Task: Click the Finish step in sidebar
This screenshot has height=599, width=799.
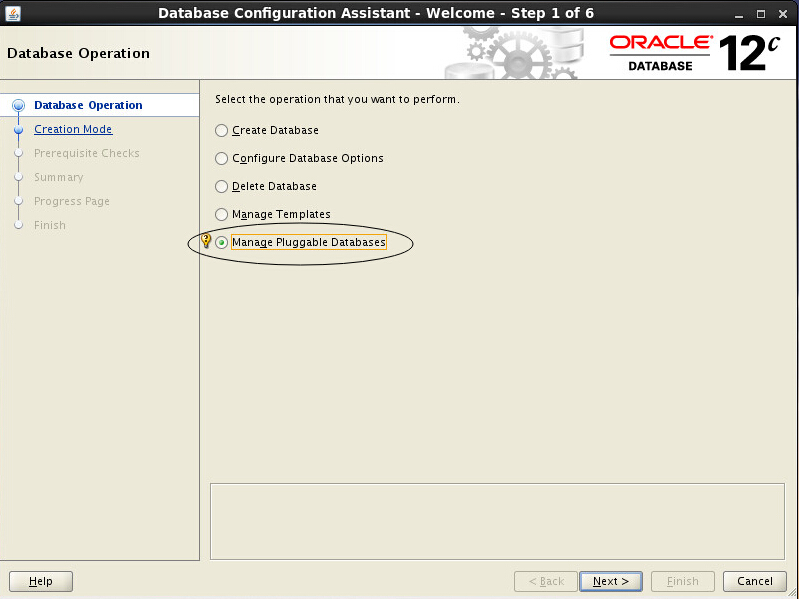Action: coord(49,225)
